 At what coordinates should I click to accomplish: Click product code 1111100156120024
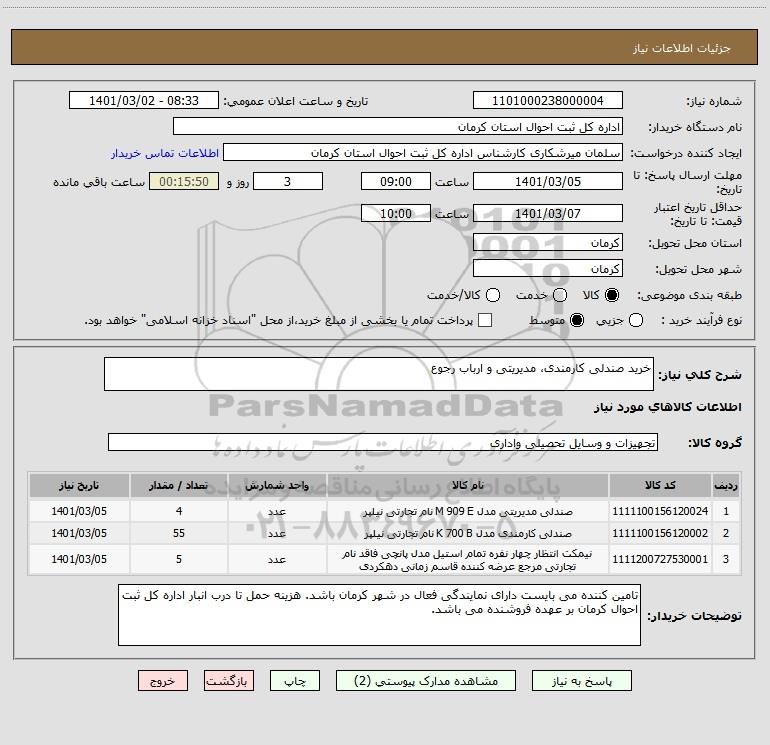click(x=660, y=511)
